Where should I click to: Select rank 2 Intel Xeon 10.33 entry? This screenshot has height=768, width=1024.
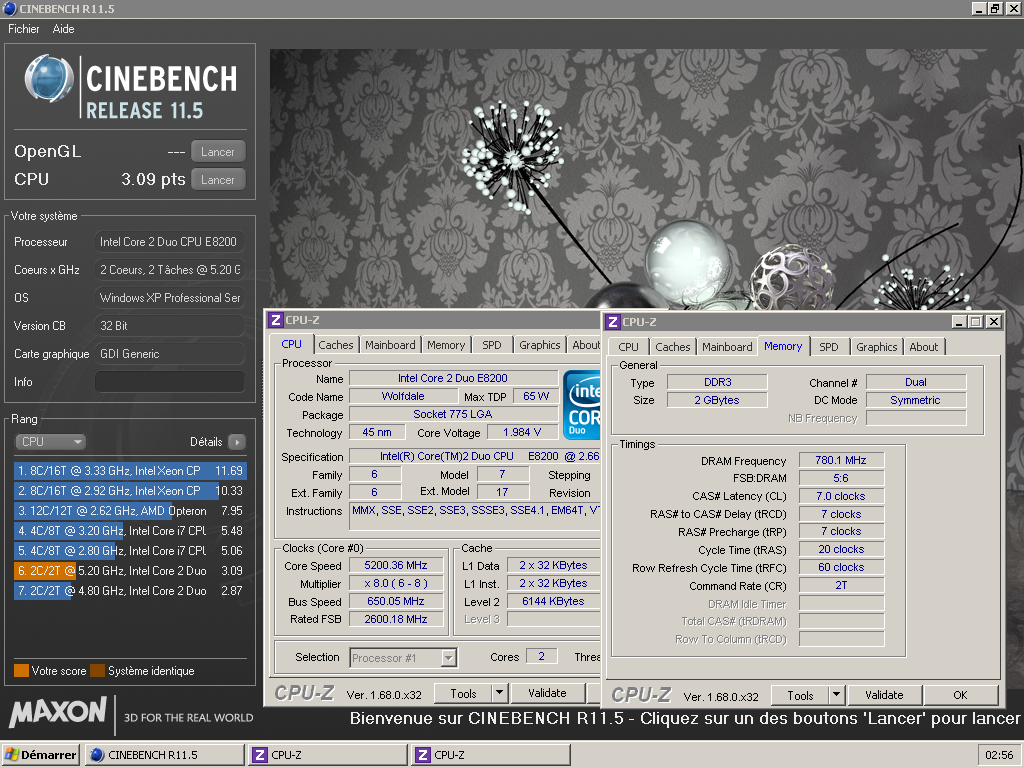click(130, 490)
